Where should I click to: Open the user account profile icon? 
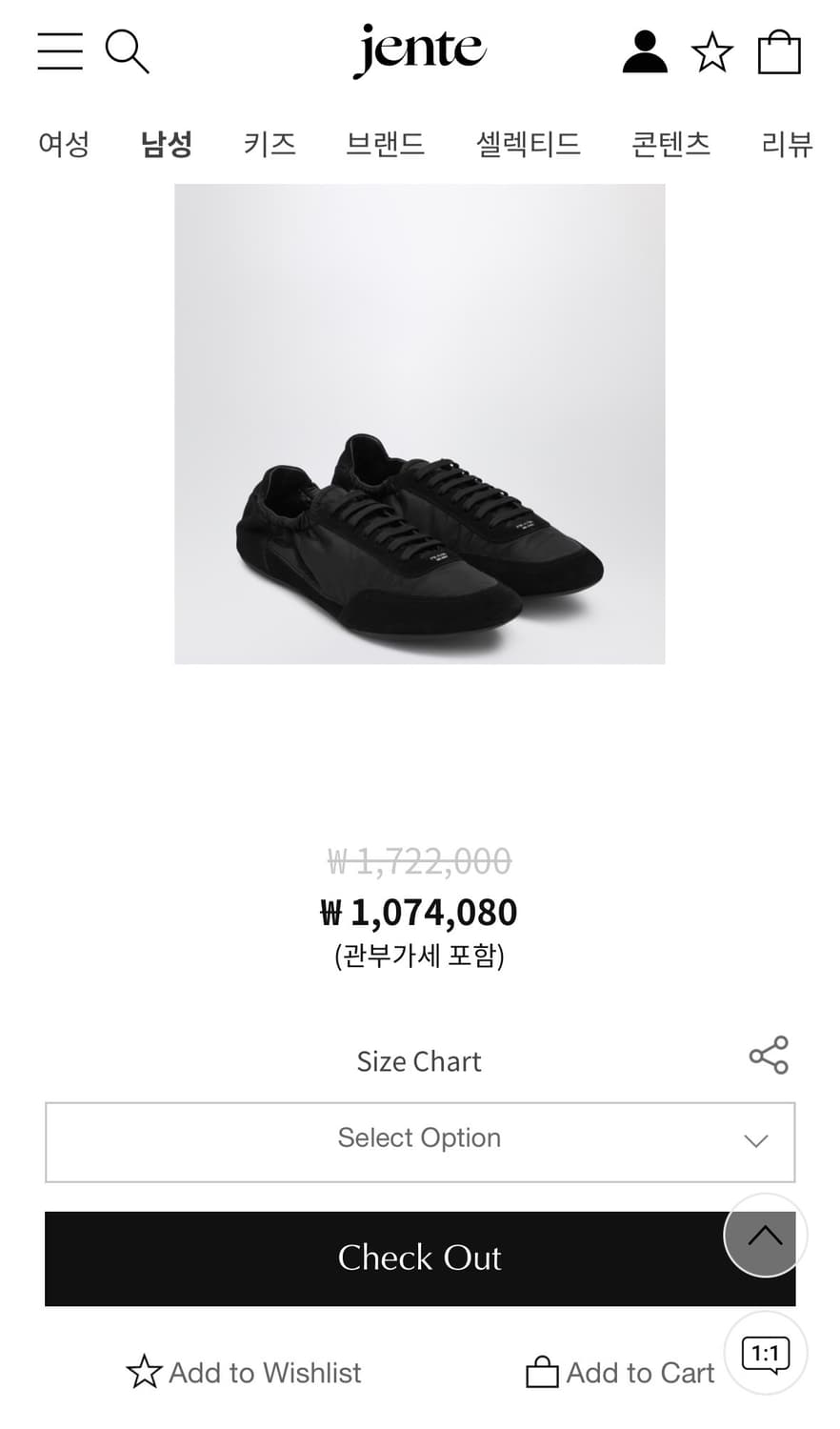(x=645, y=51)
